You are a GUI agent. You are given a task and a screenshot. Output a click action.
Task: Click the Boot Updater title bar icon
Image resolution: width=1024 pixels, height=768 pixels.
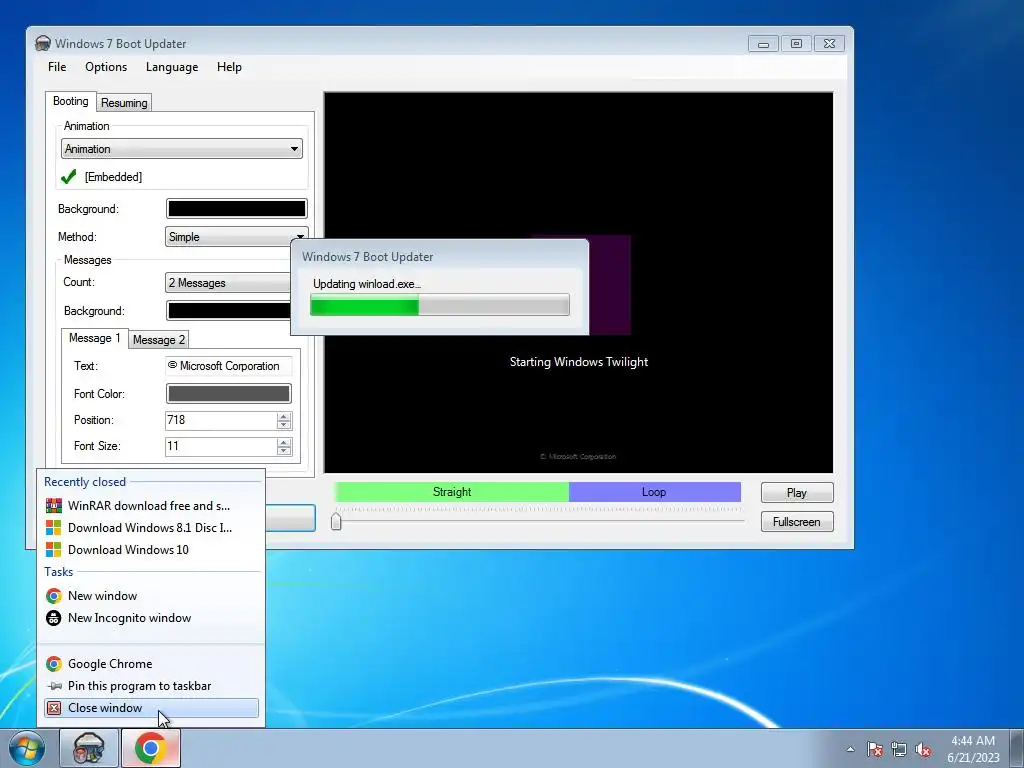point(42,43)
